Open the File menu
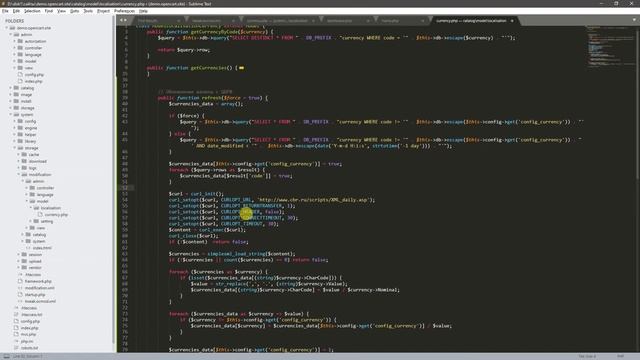This screenshot has height=360, width=640. pyautogui.click(x=5, y=11)
